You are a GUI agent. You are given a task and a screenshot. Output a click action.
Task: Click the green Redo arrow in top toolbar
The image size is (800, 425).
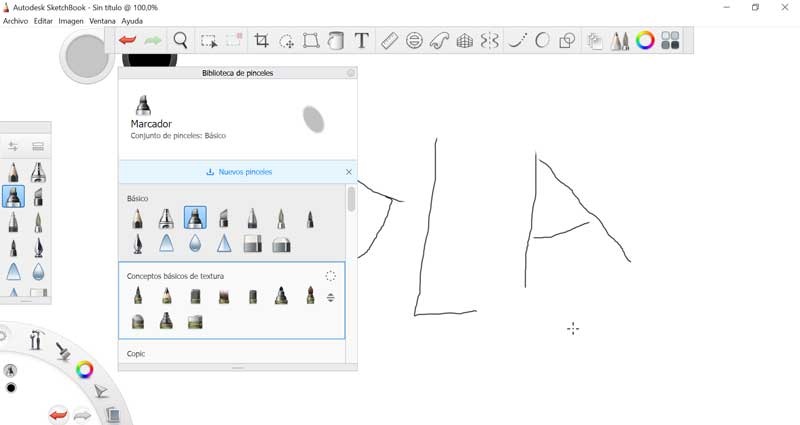(x=153, y=40)
